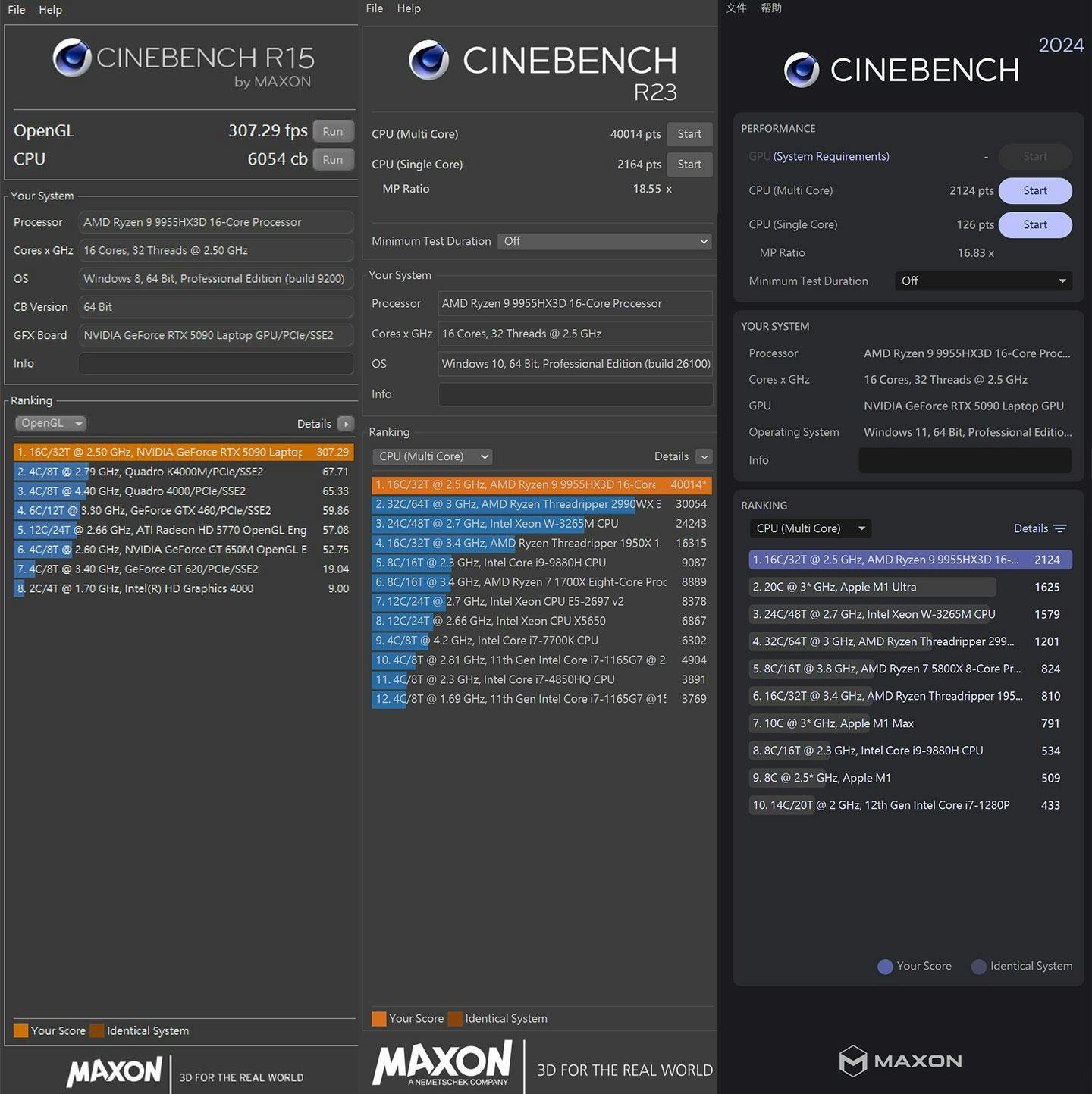
Task: Select Intel HD Graphics 4000 row in R15
Action: (x=184, y=588)
